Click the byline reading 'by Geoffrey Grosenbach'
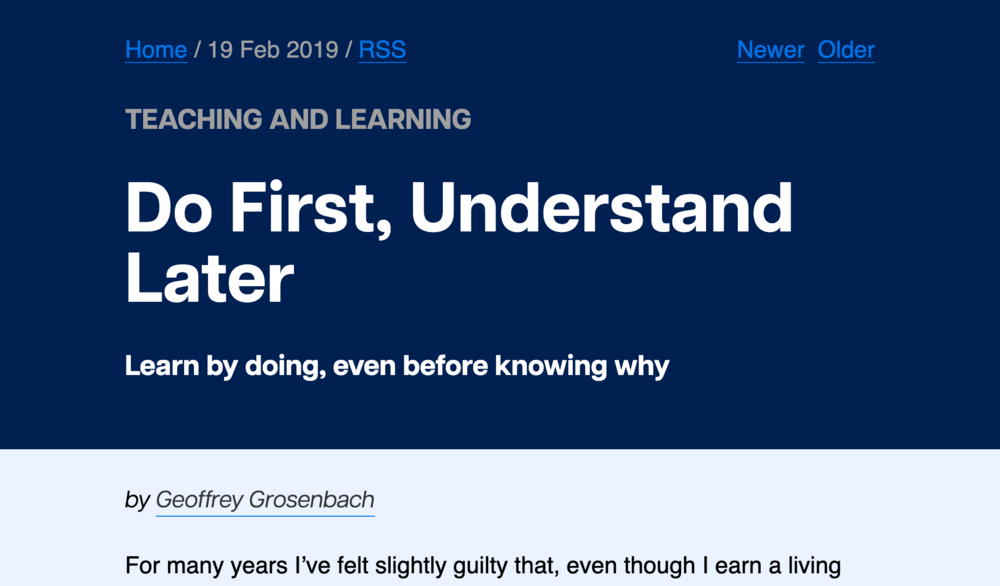 tap(250, 499)
